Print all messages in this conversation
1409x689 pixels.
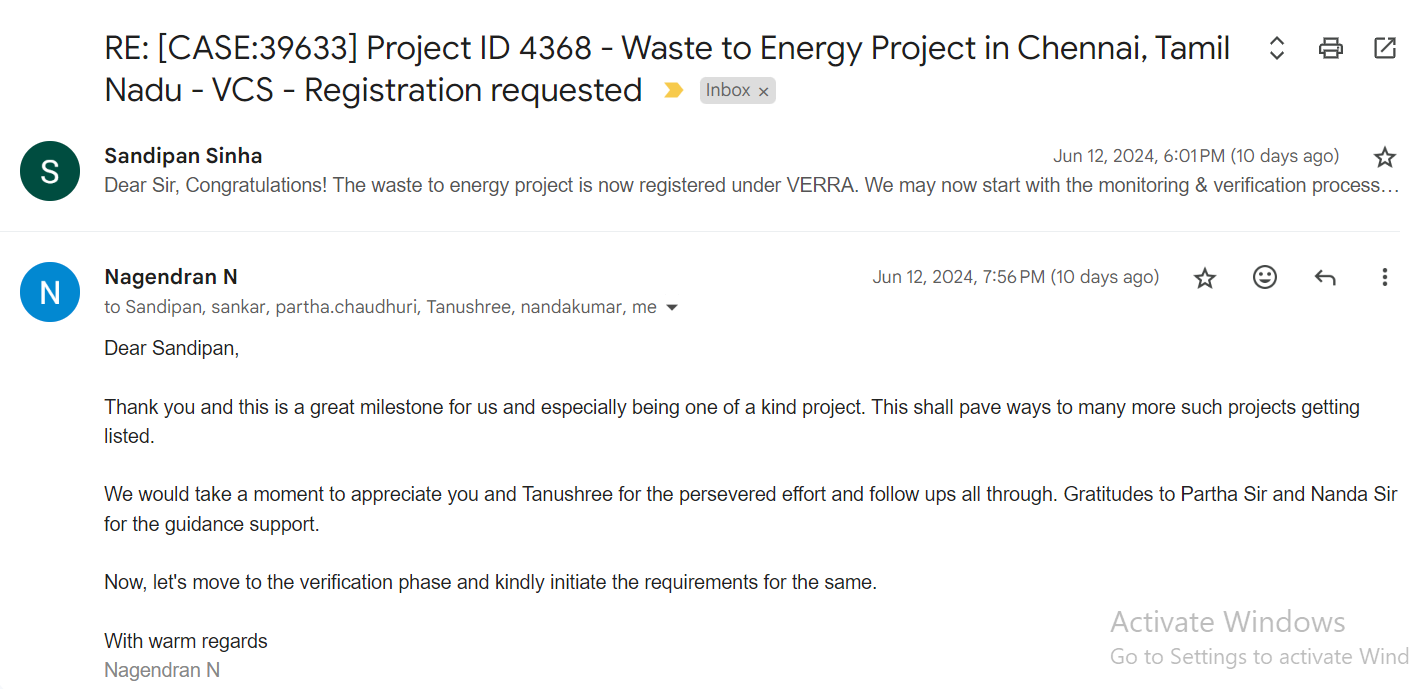tap(1330, 48)
